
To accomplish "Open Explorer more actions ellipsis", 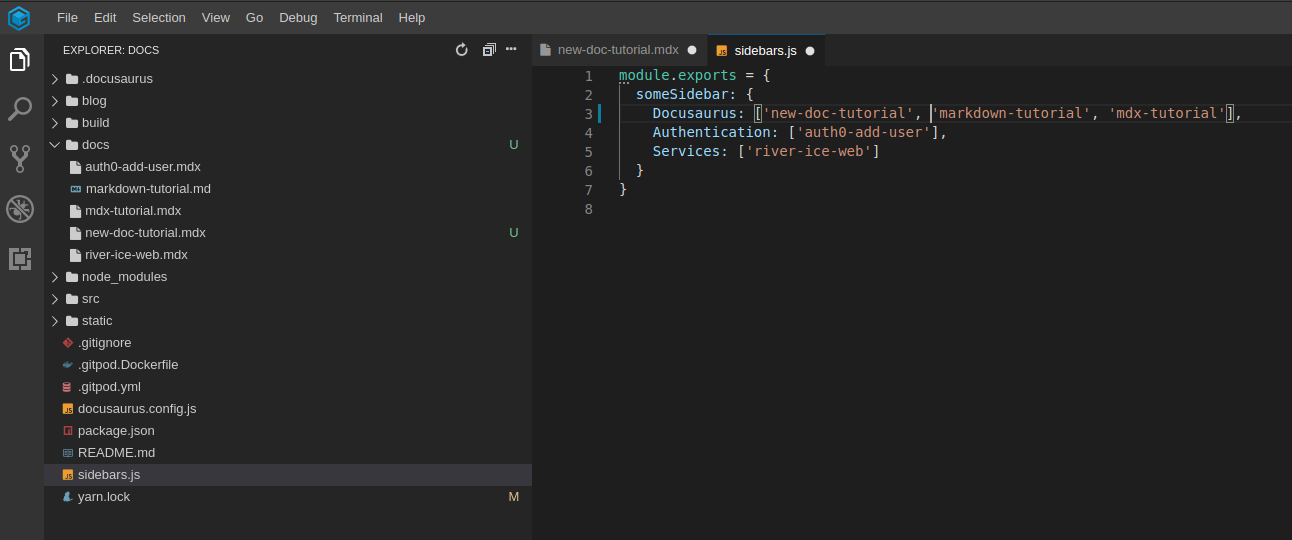I will tap(511, 49).
